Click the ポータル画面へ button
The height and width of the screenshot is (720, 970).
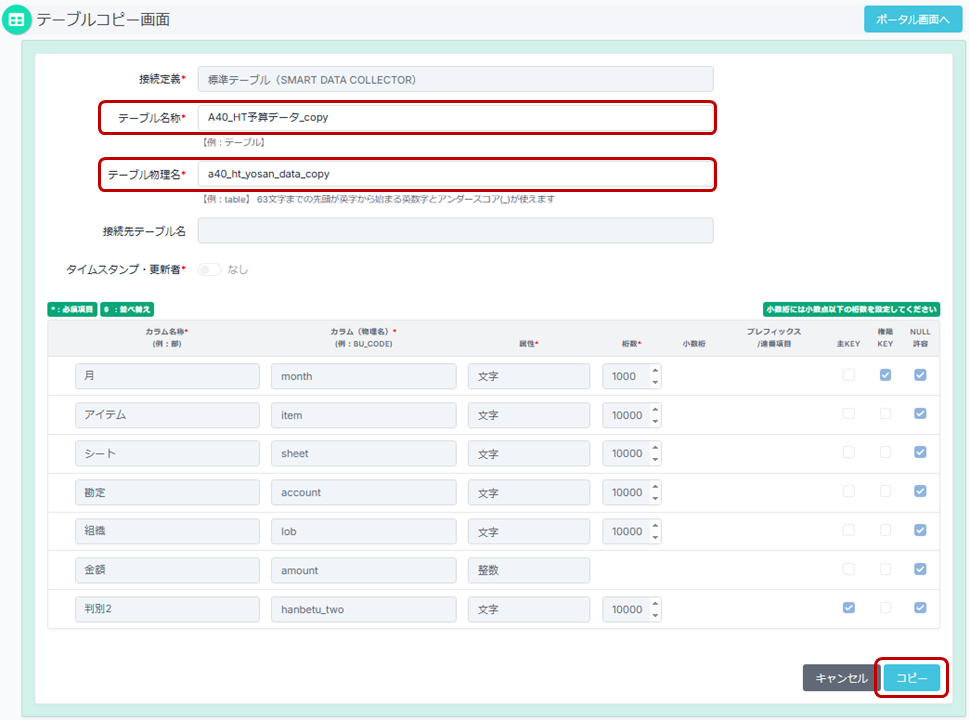click(912, 19)
